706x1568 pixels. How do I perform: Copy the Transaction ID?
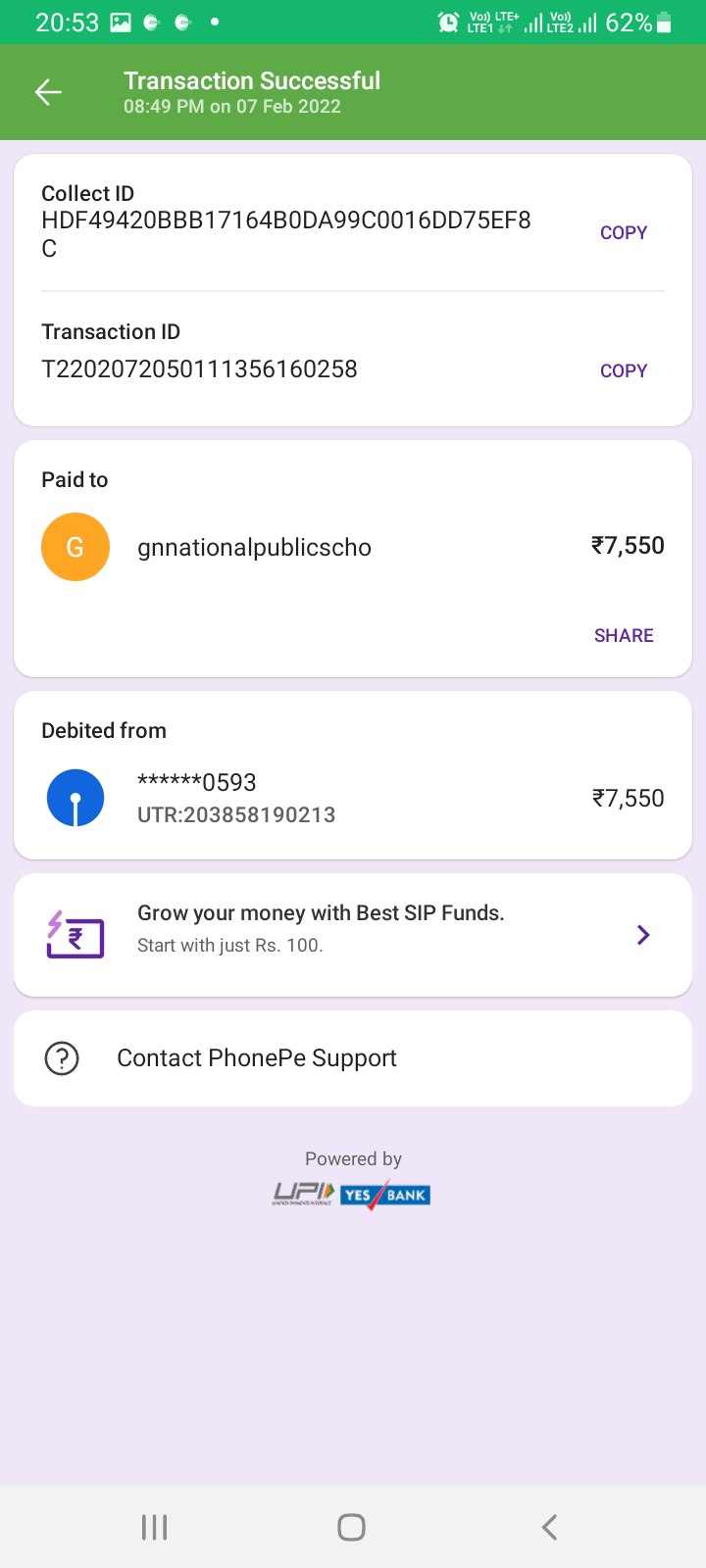tap(624, 371)
